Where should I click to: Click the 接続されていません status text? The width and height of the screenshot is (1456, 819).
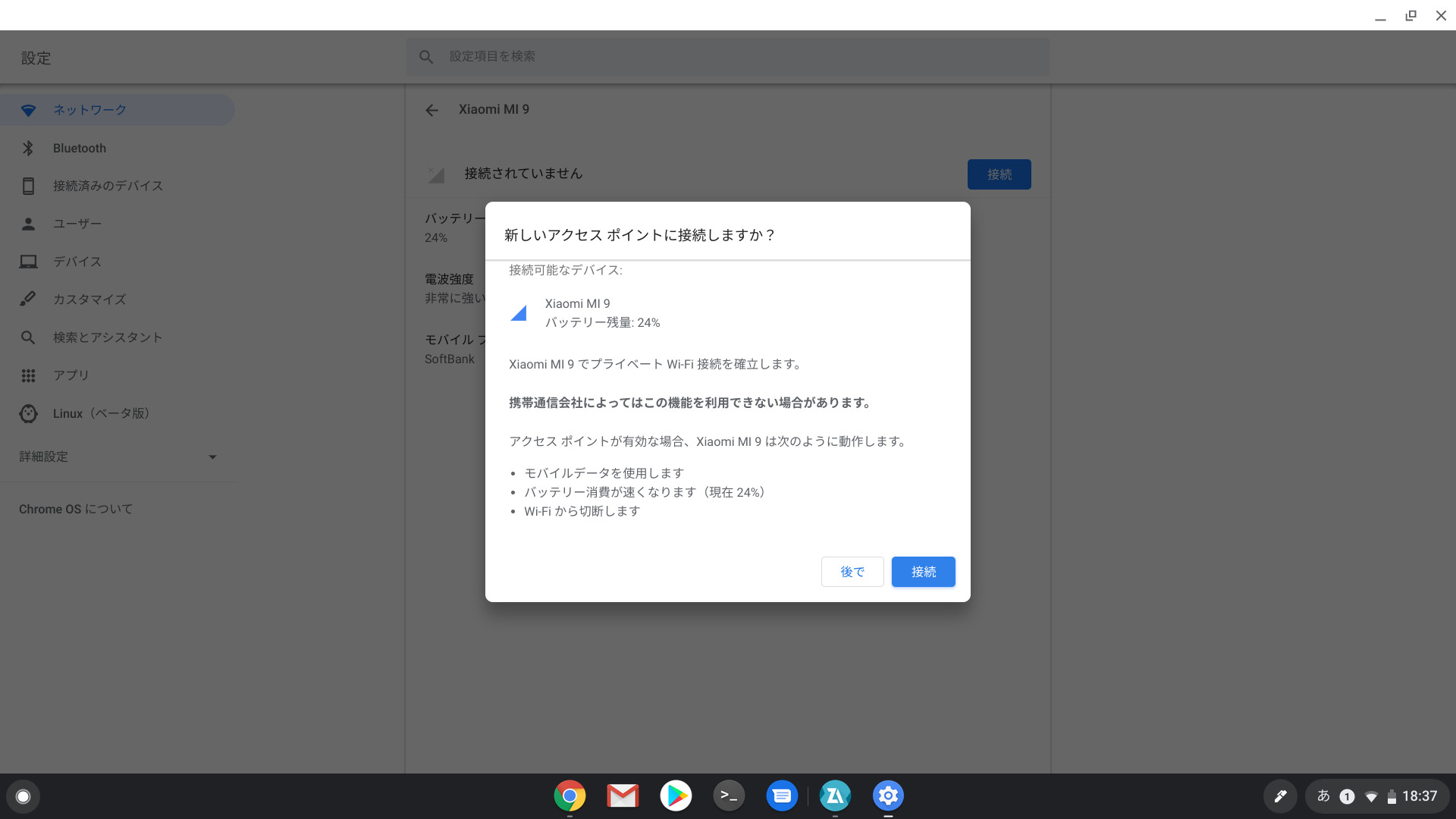click(523, 174)
